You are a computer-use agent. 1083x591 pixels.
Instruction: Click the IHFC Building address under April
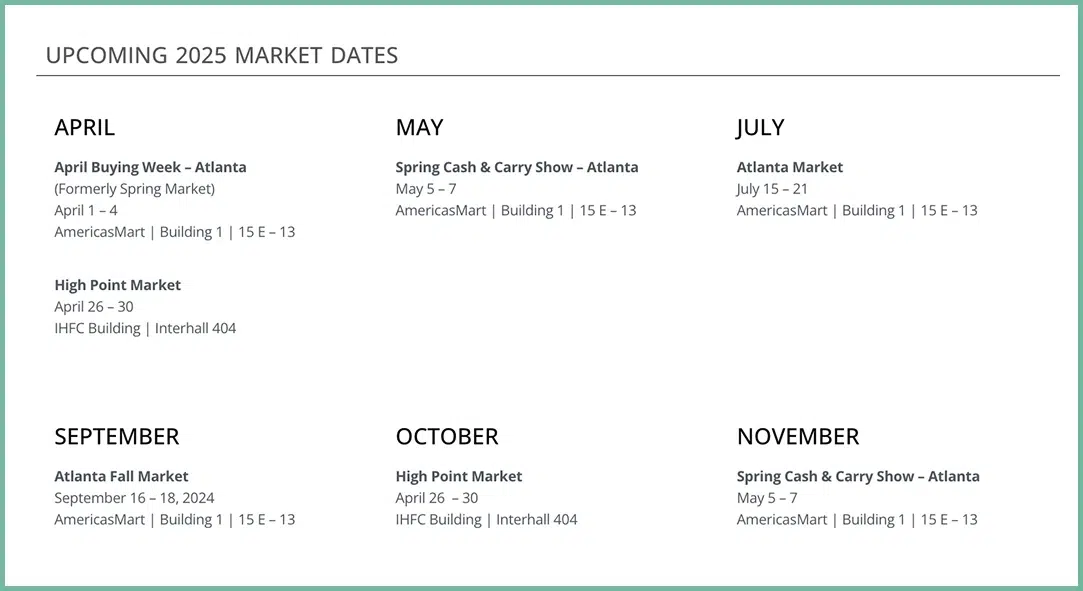(145, 328)
